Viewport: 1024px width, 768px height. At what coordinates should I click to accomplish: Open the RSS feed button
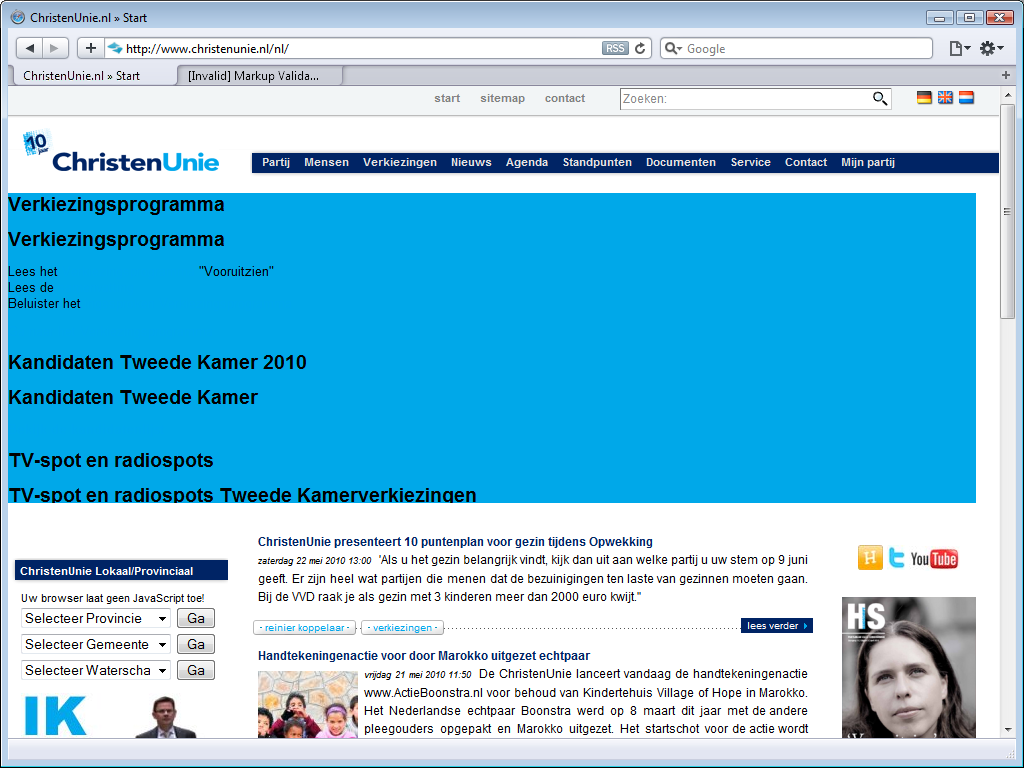pos(615,48)
